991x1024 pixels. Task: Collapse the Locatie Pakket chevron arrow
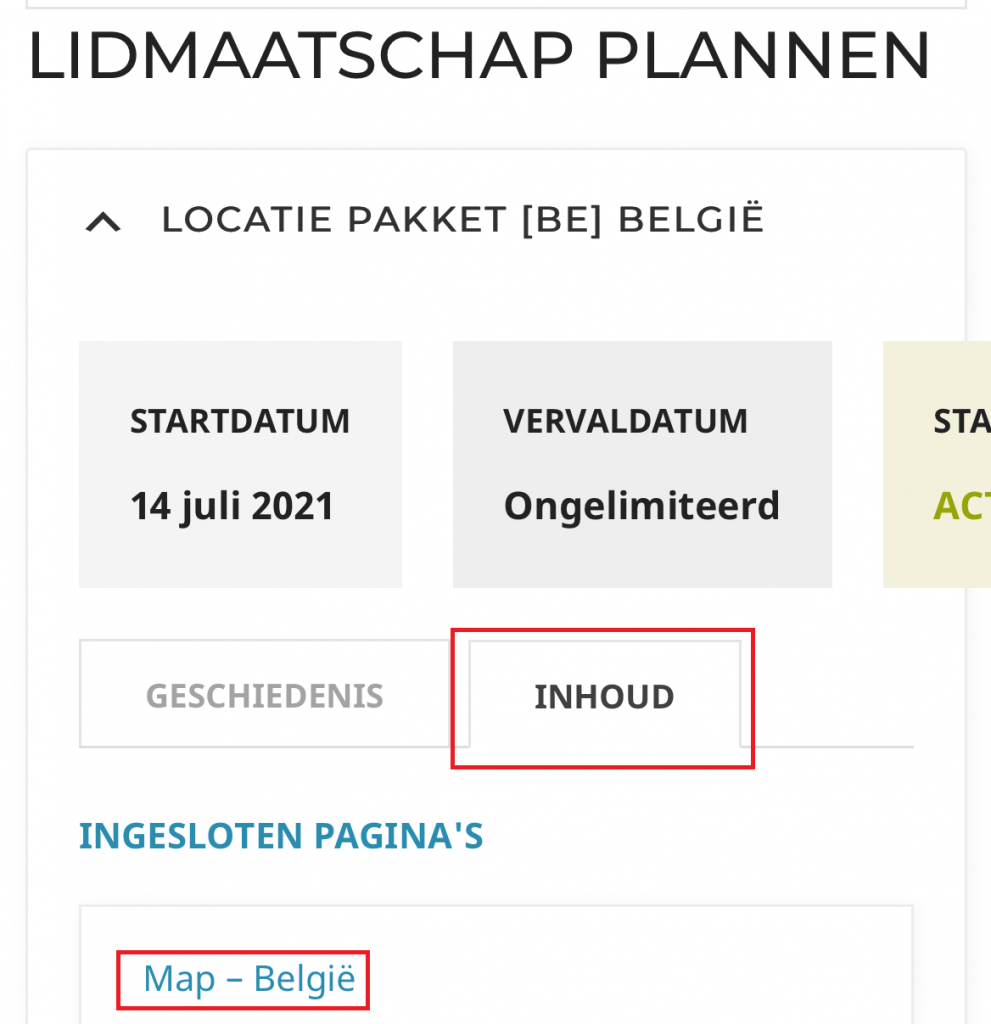click(104, 222)
